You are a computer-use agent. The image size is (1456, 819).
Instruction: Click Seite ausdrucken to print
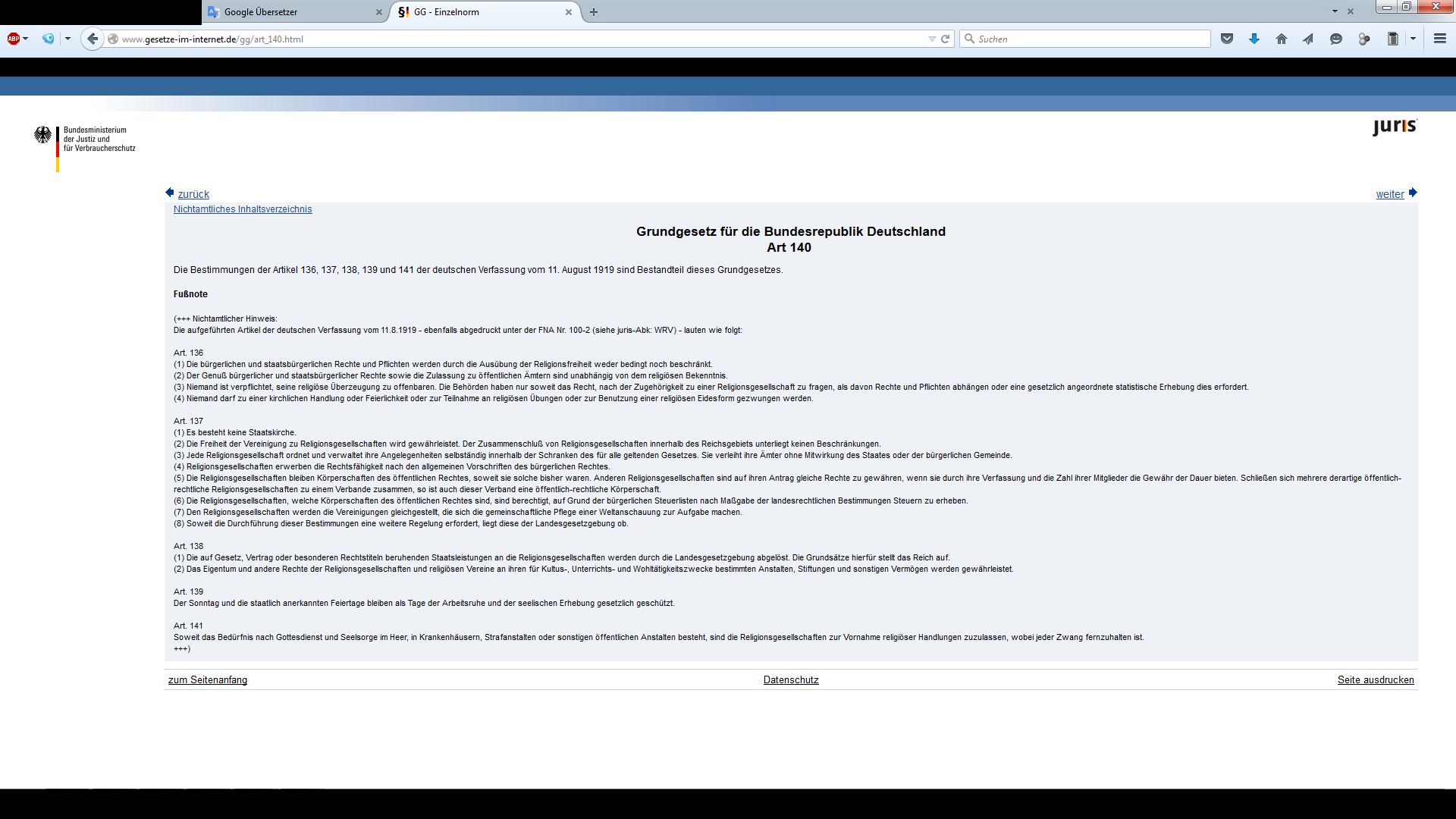pyautogui.click(x=1376, y=680)
